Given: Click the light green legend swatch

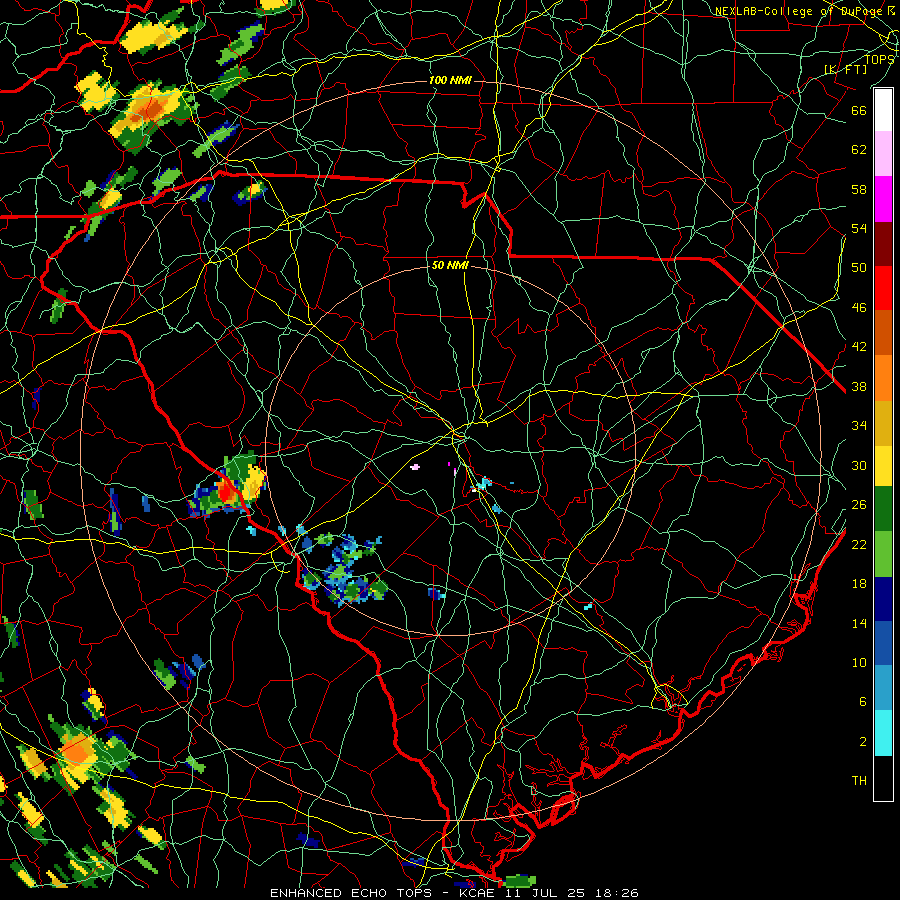Looking at the screenshot, I should pyautogui.click(x=883, y=553).
